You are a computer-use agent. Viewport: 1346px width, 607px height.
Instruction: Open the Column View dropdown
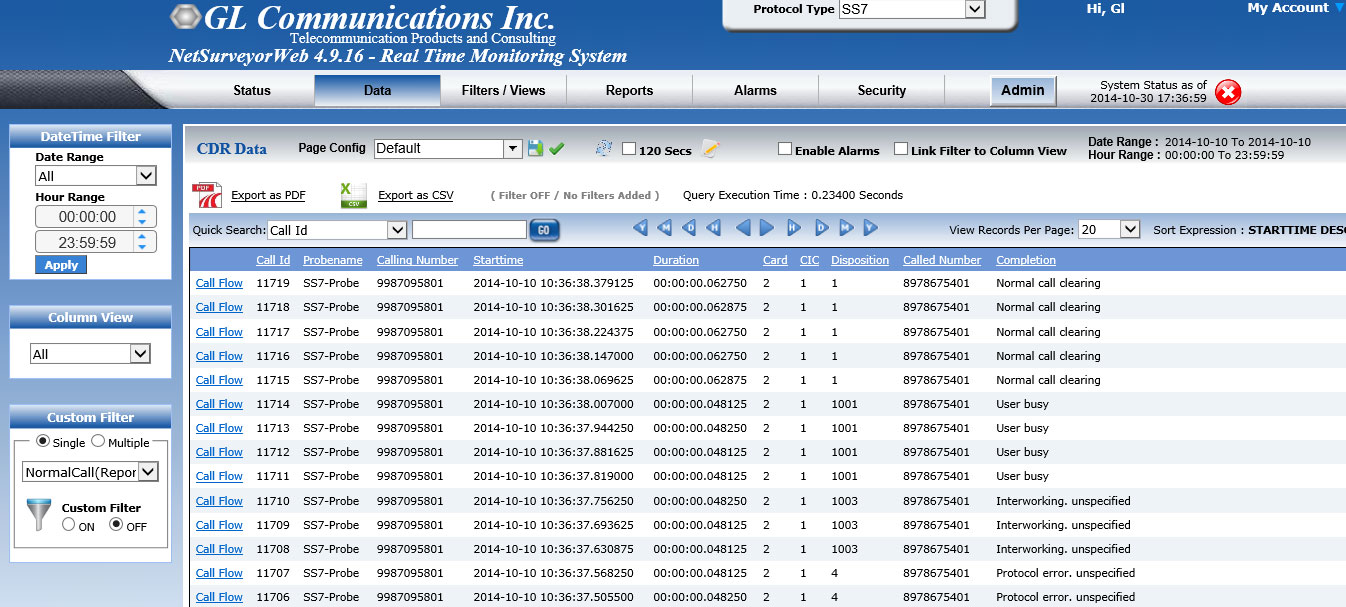coord(90,354)
